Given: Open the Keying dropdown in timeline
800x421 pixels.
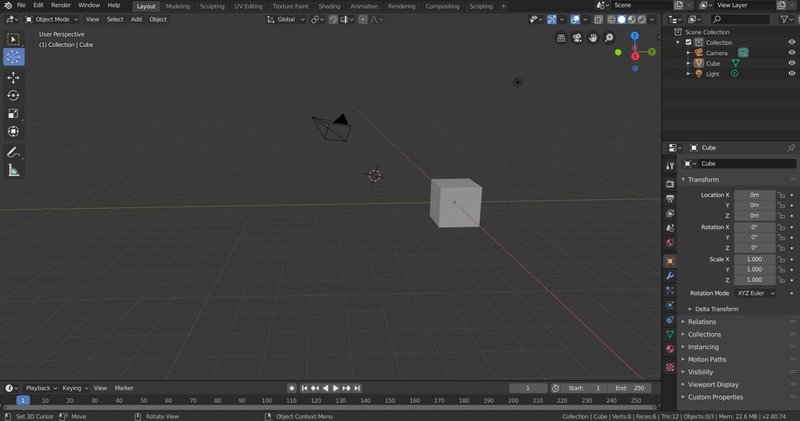Looking at the screenshot, I should pyautogui.click(x=75, y=388).
